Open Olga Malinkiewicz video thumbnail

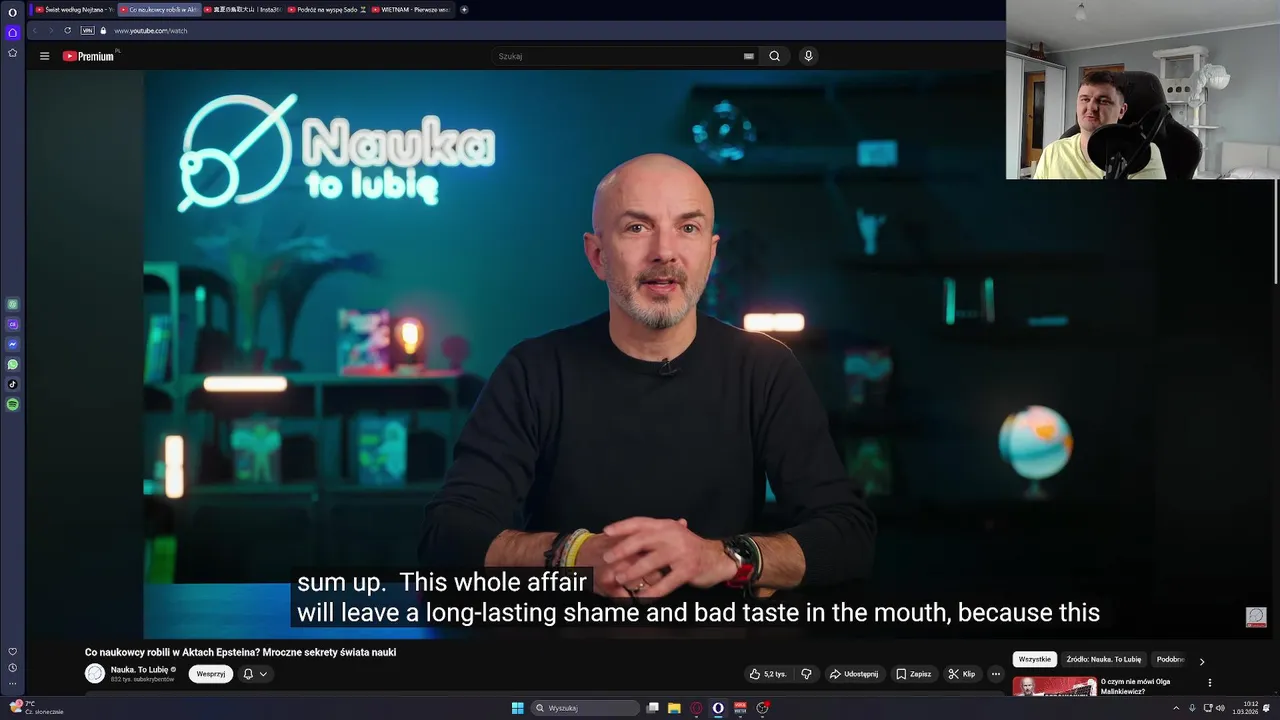tap(1054, 687)
